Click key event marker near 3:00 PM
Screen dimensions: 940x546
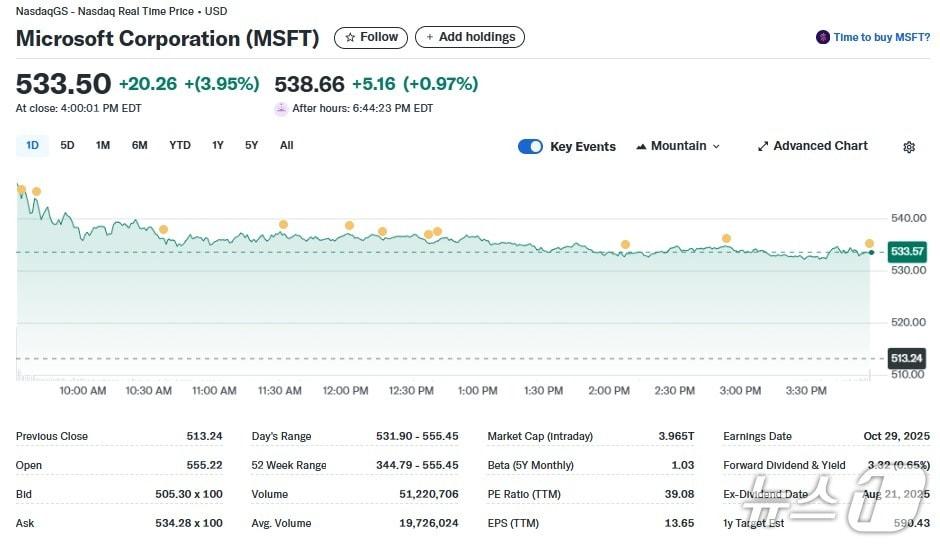726,238
